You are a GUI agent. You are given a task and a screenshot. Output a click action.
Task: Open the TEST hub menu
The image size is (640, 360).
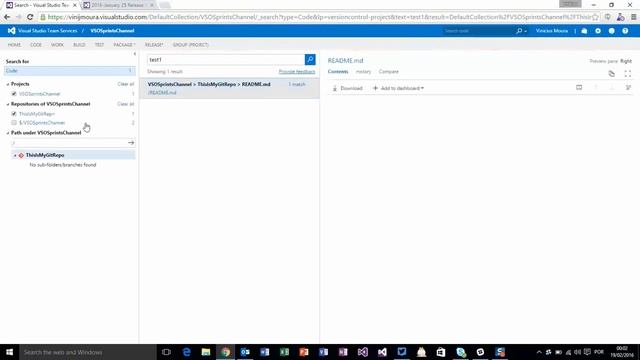[99, 44]
